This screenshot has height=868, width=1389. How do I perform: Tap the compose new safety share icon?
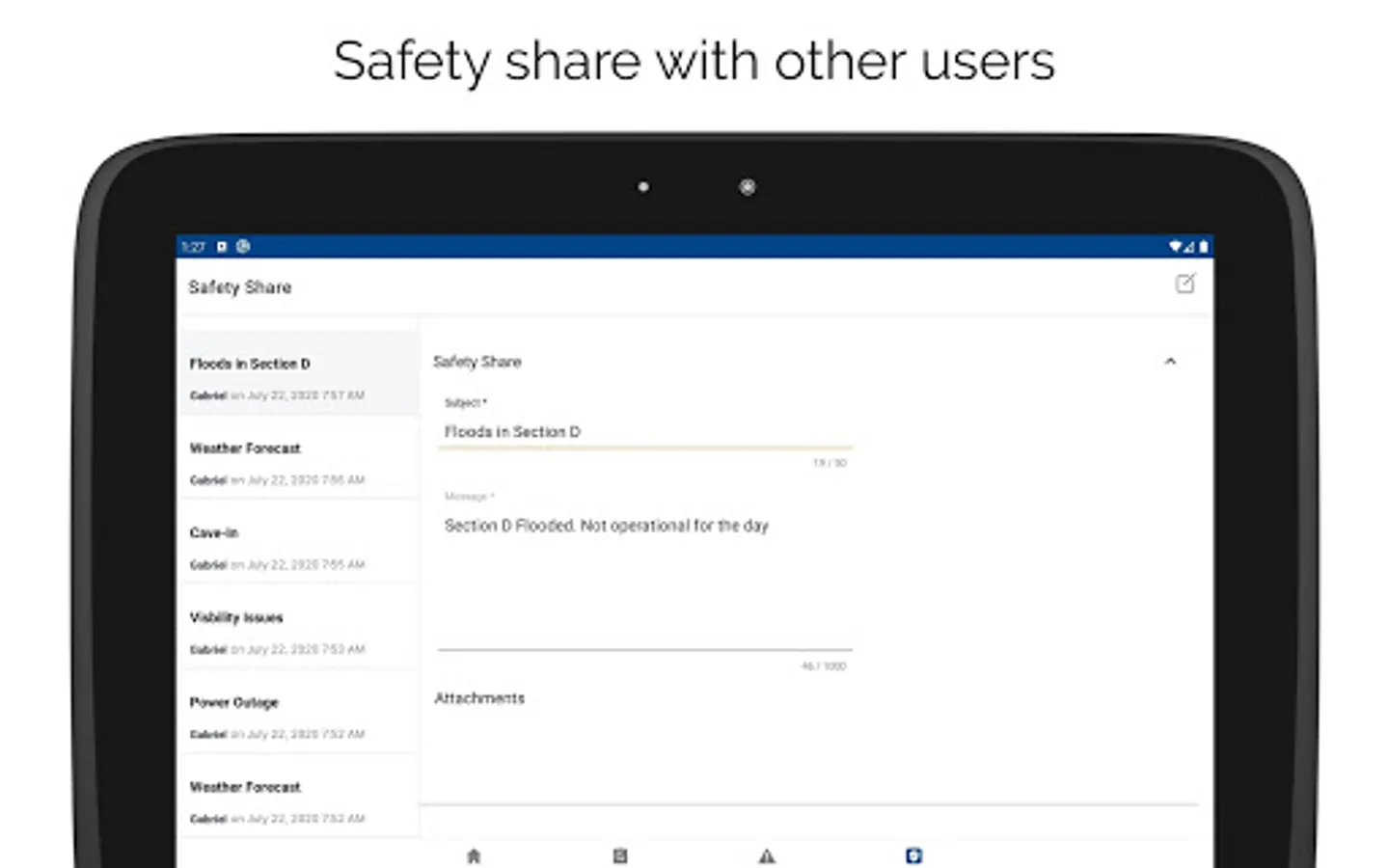tap(1185, 284)
